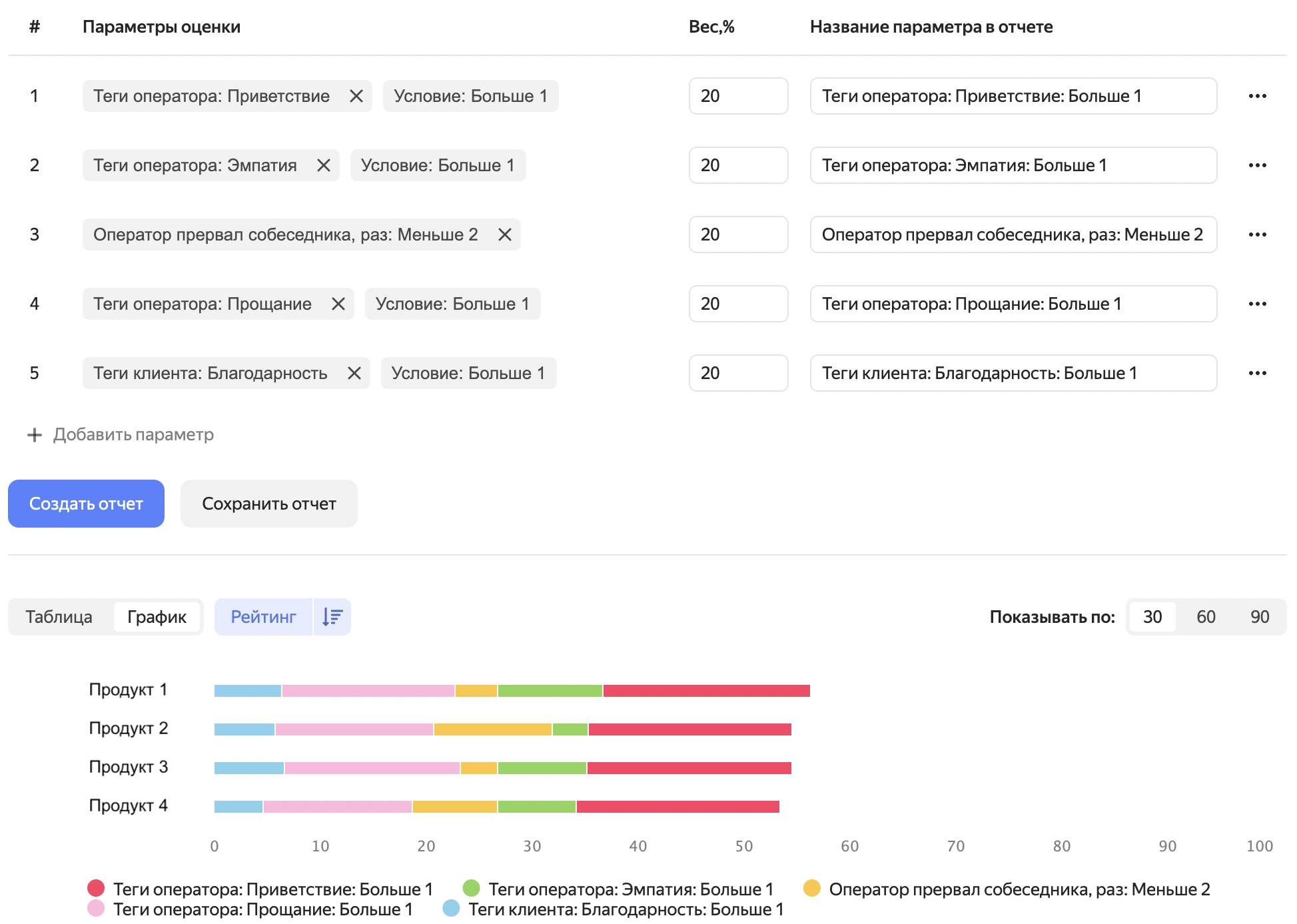The image size is (1297, 924).
Task: Click Создать отчет button
Action: (x=86, y=504)
